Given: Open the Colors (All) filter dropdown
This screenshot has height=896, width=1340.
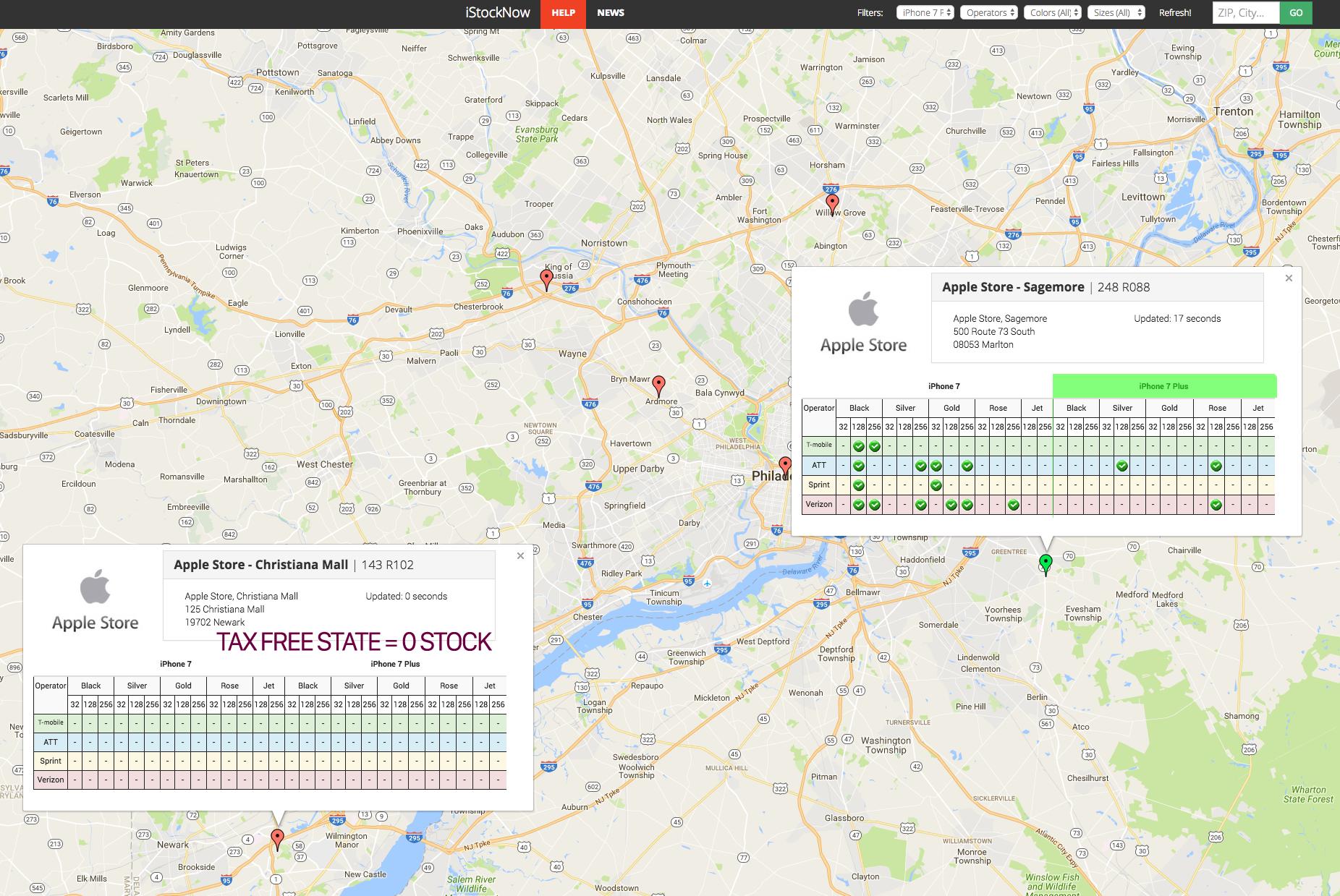Looking at the screenshot, I should (x=1053, y=12).
